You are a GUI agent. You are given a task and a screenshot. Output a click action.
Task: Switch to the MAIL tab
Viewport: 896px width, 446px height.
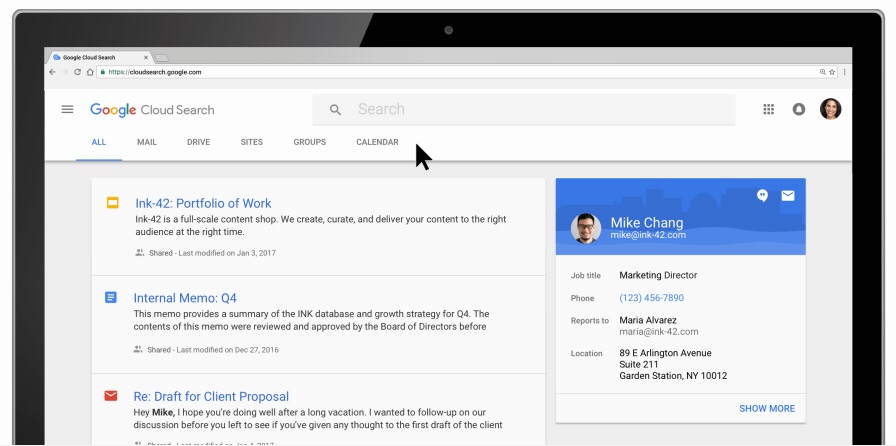[147, 142]
